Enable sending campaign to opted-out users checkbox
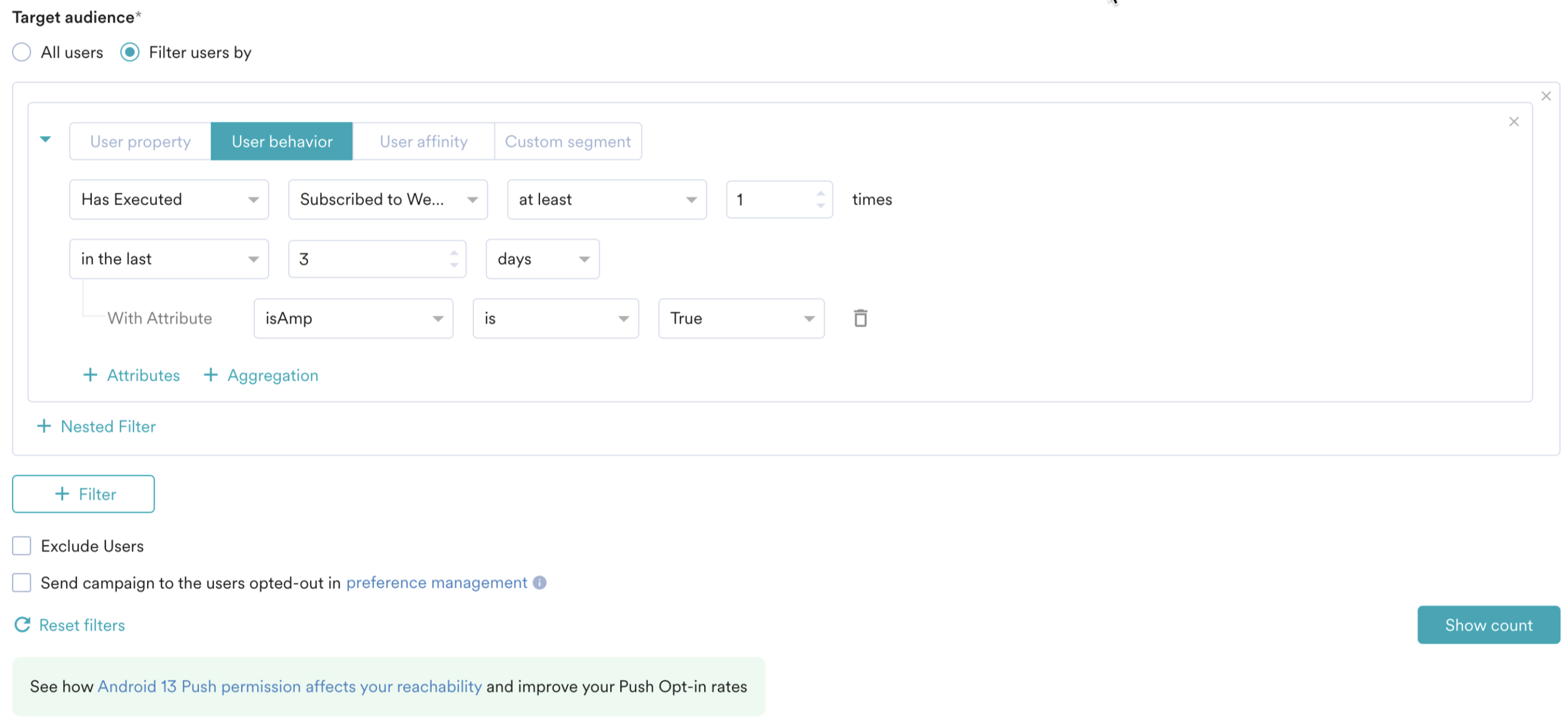Viewport: 1568px width, 725px height. click(22, 583)
